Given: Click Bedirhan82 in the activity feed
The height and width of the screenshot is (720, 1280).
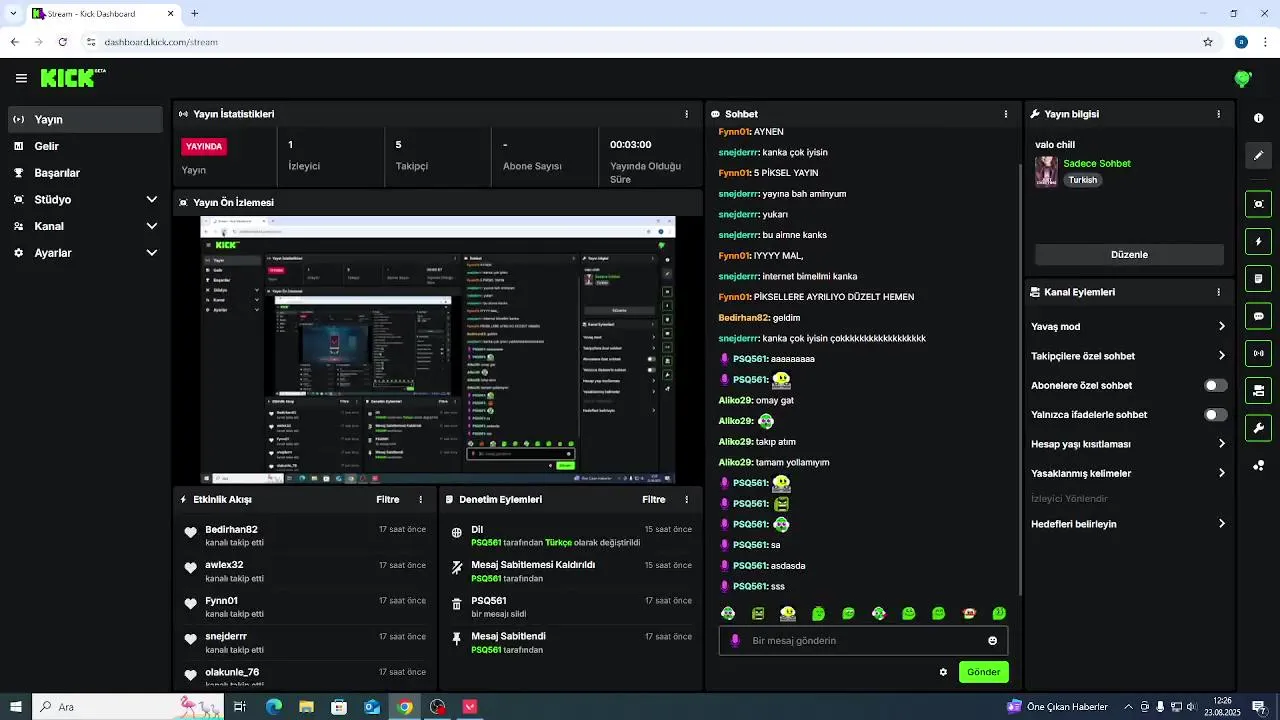Looking at the screenshot, I should point(231,529).
